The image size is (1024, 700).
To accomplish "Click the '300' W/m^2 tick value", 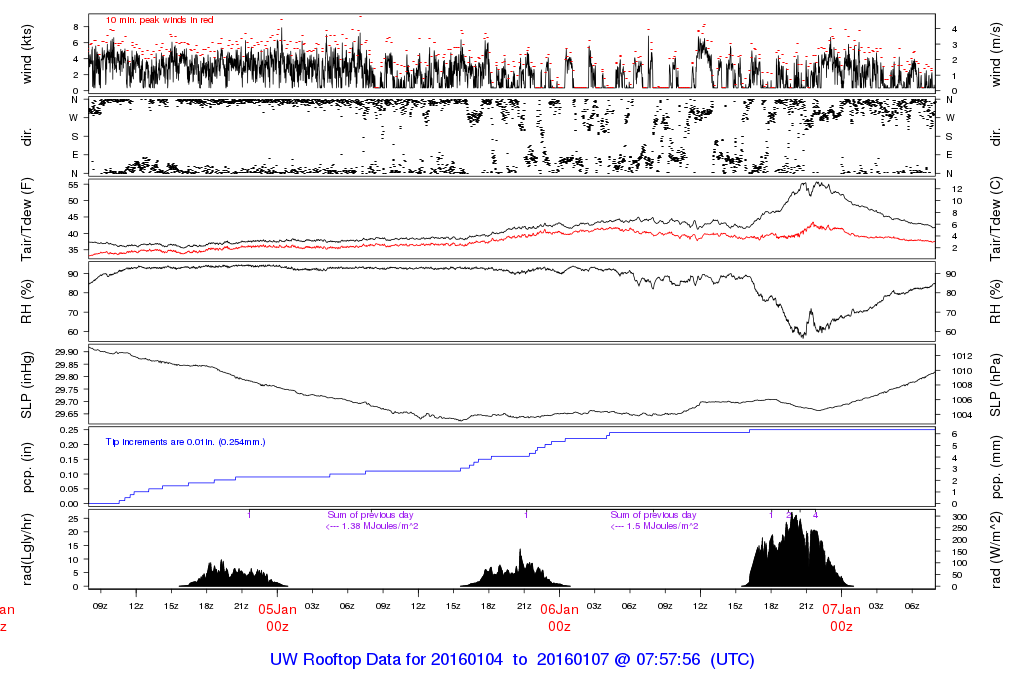I will (x=959, y=517).
